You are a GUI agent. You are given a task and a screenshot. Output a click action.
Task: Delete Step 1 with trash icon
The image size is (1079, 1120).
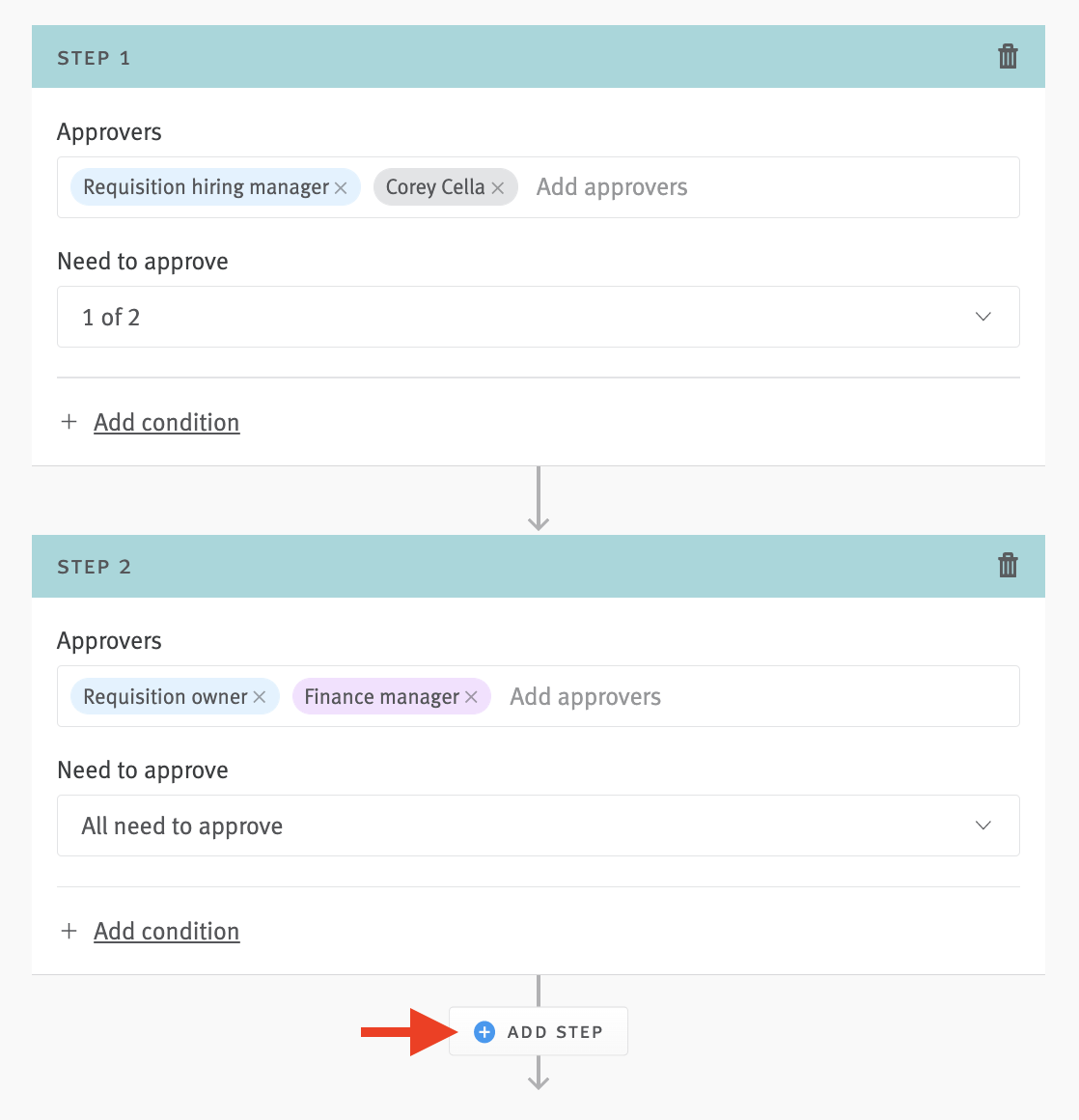1008,56
